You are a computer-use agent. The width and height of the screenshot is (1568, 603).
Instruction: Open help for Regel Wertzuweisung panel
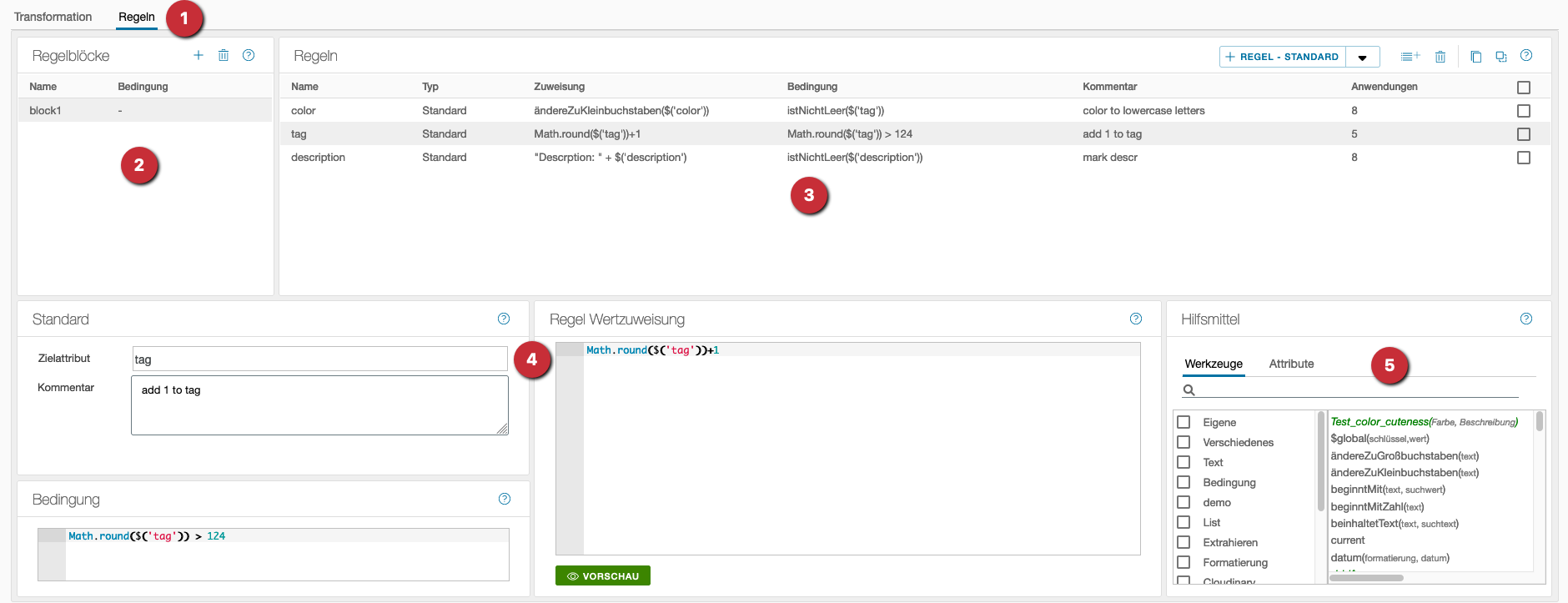pyautogui.click(x=1136, y=319)
